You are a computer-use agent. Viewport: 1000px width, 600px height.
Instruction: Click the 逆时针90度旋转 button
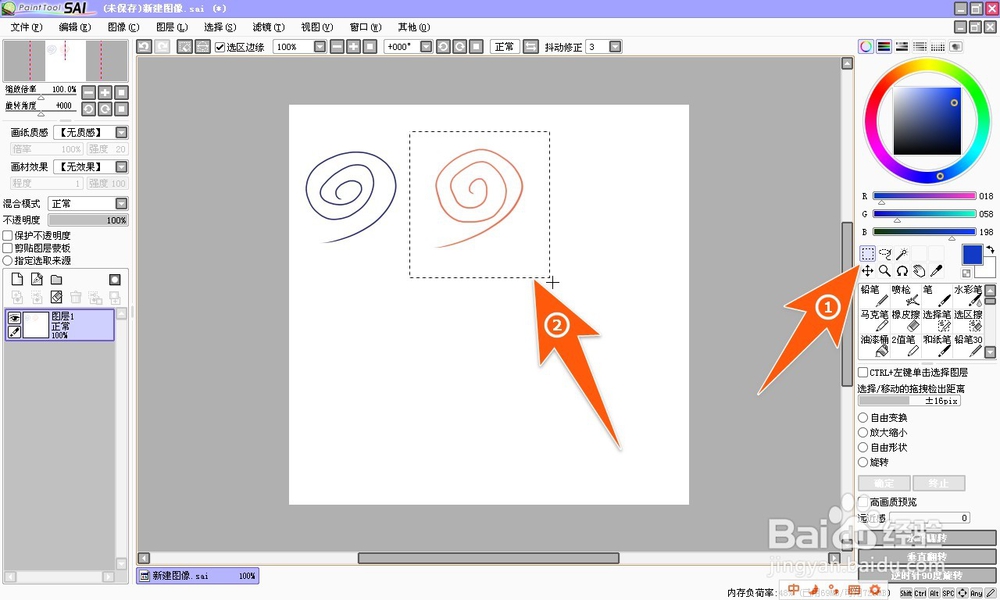(927, 575)
